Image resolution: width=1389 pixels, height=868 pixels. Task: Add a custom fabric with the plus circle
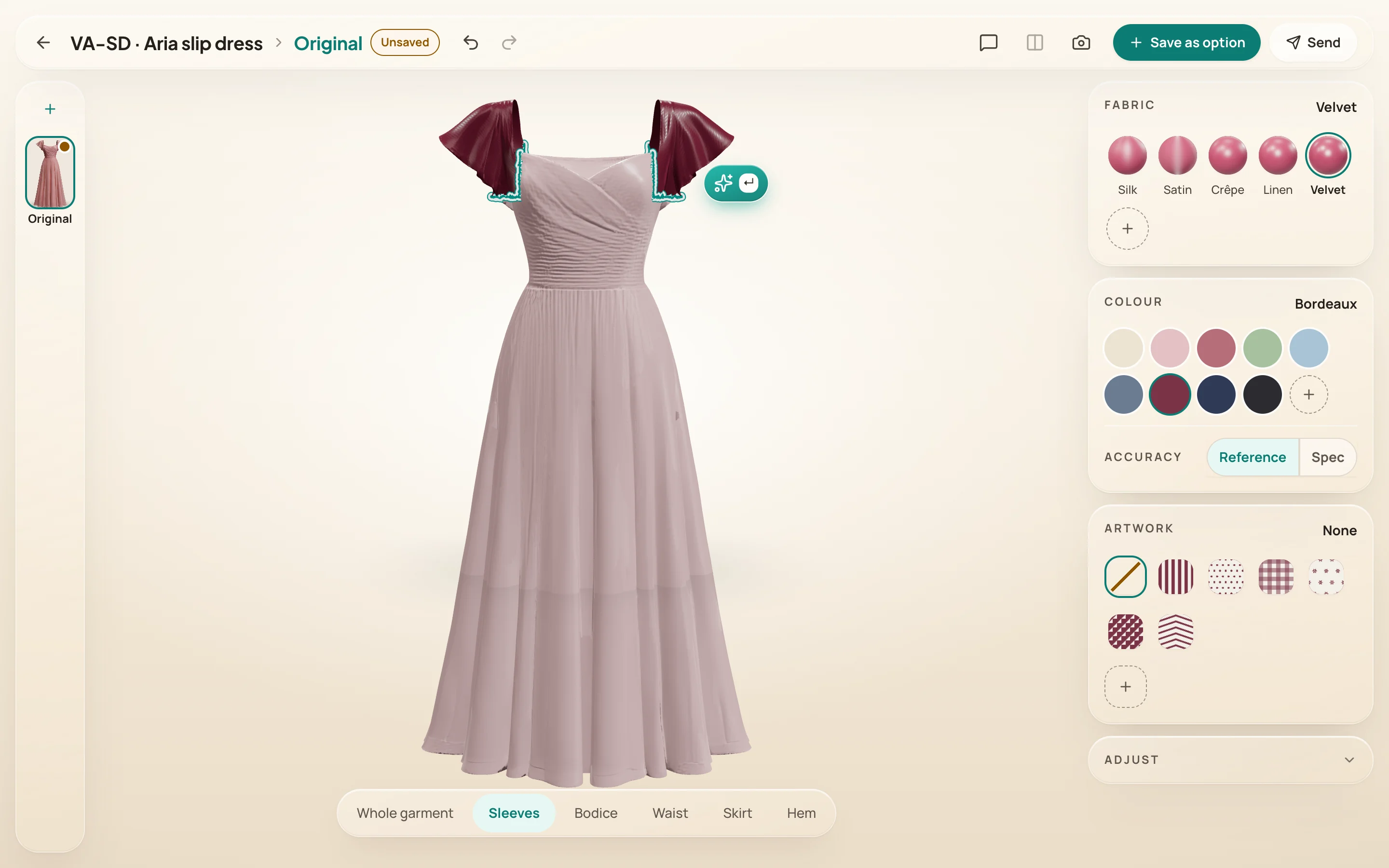point(1127,229)
